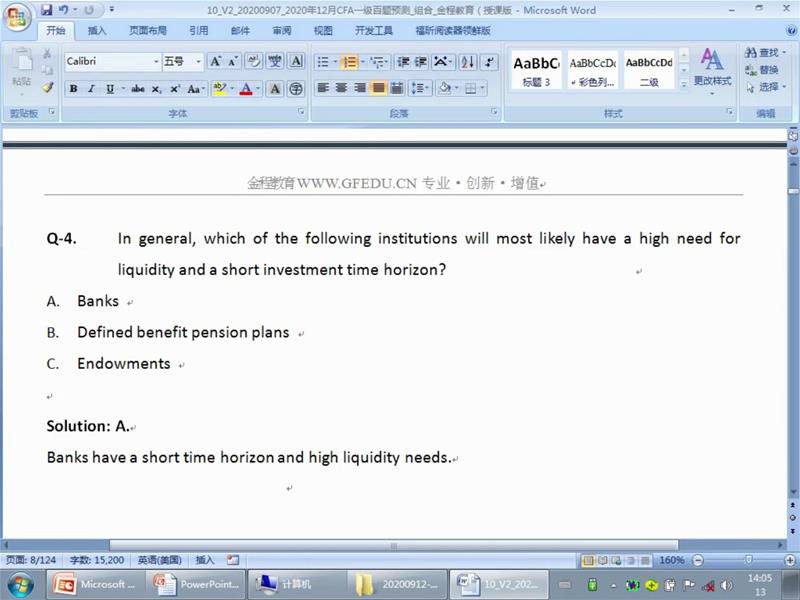Open the font size dropdown showing 五号
800x600 pixels.
click(182, 62)
